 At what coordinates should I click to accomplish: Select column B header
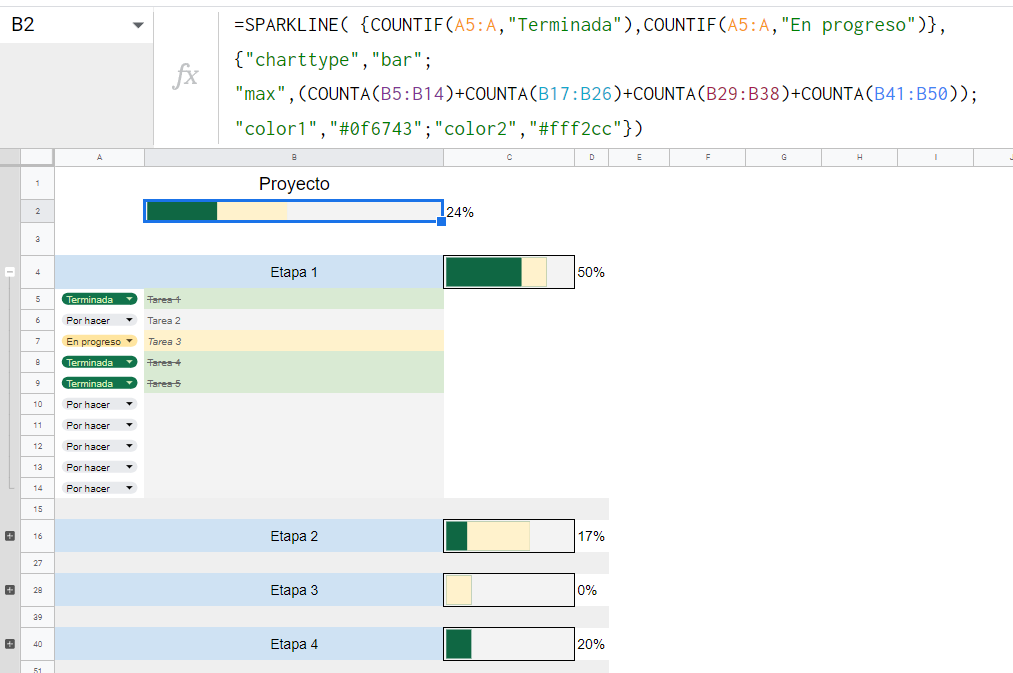[294, 157]
